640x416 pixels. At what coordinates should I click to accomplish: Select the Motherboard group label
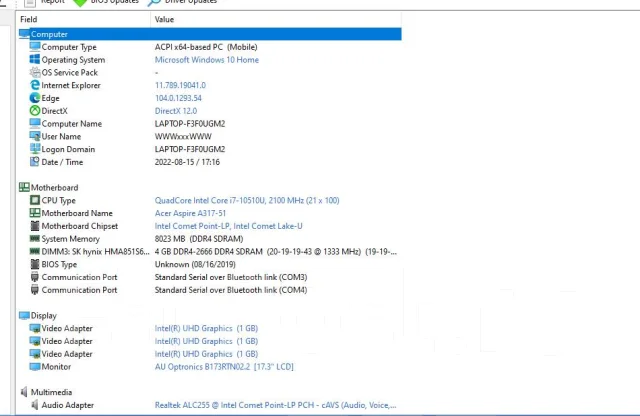tap(54, 187)
